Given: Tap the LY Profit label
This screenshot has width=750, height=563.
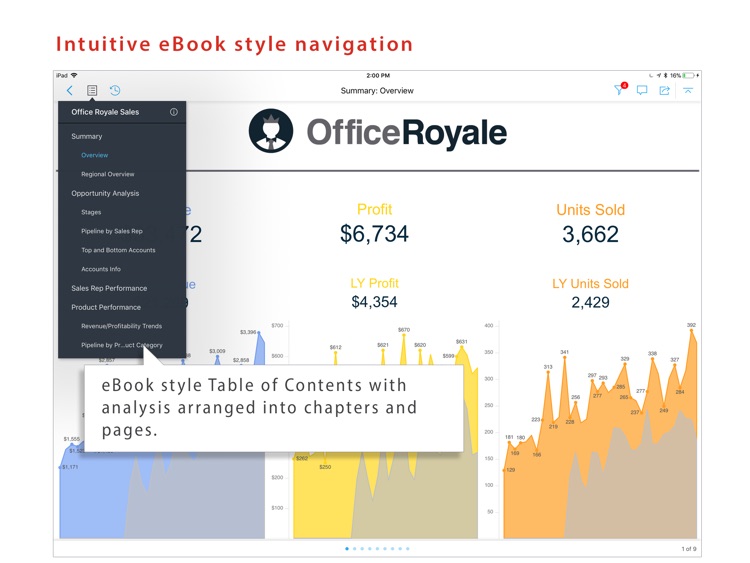Looking at the screenshot, I should pyautogui.click(x=375, y=283).
